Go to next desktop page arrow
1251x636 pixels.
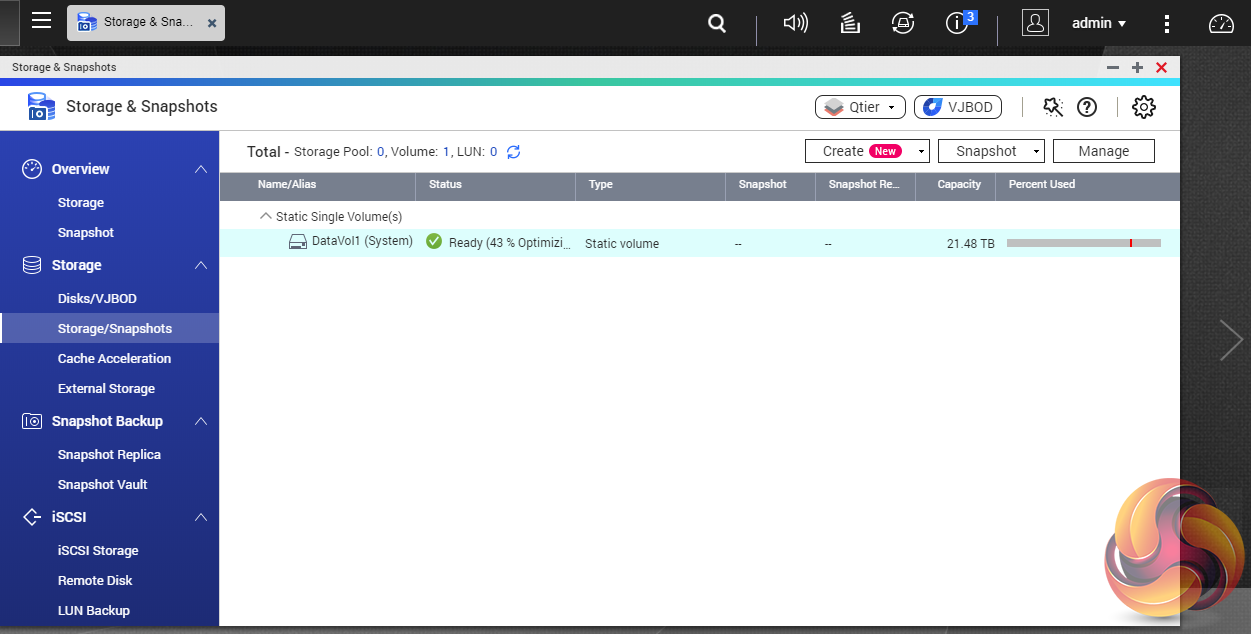(1231, 340)
